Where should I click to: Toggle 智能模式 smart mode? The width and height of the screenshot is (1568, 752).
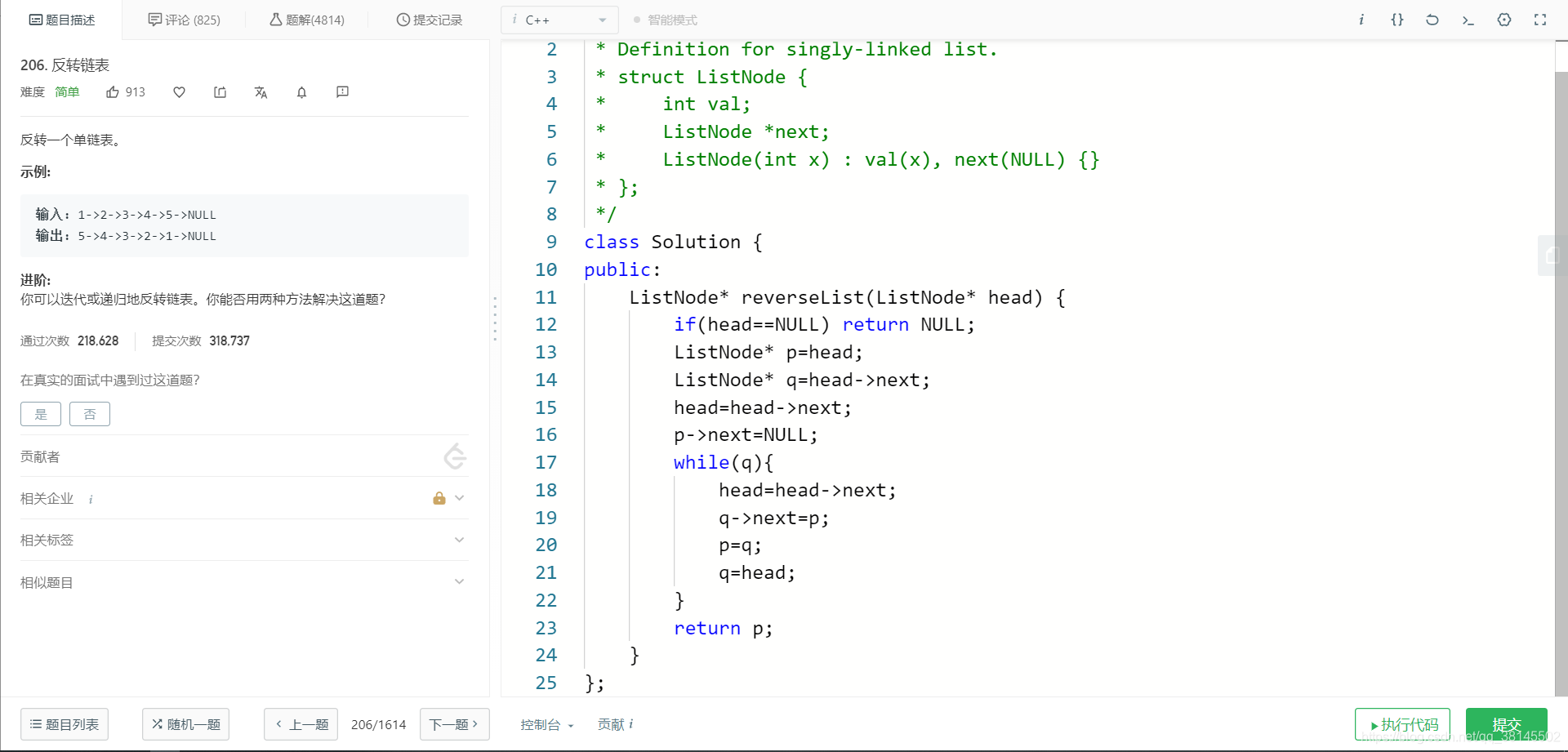[666, 20]
